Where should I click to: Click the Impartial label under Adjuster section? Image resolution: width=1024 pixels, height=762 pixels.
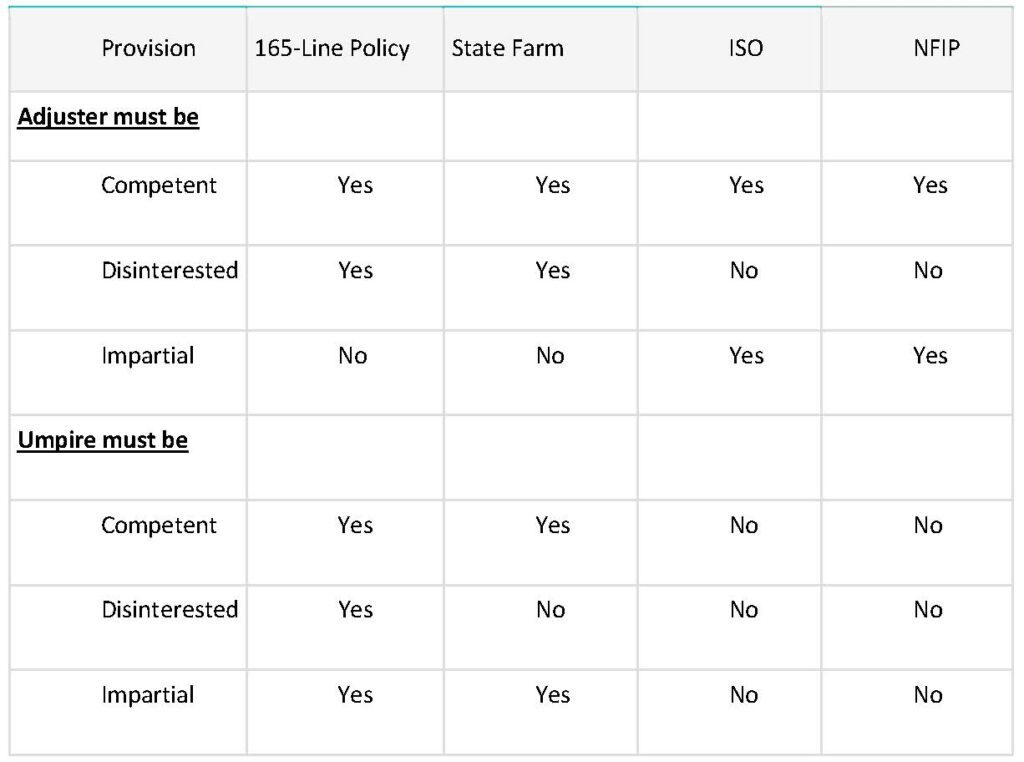(147, 355)
